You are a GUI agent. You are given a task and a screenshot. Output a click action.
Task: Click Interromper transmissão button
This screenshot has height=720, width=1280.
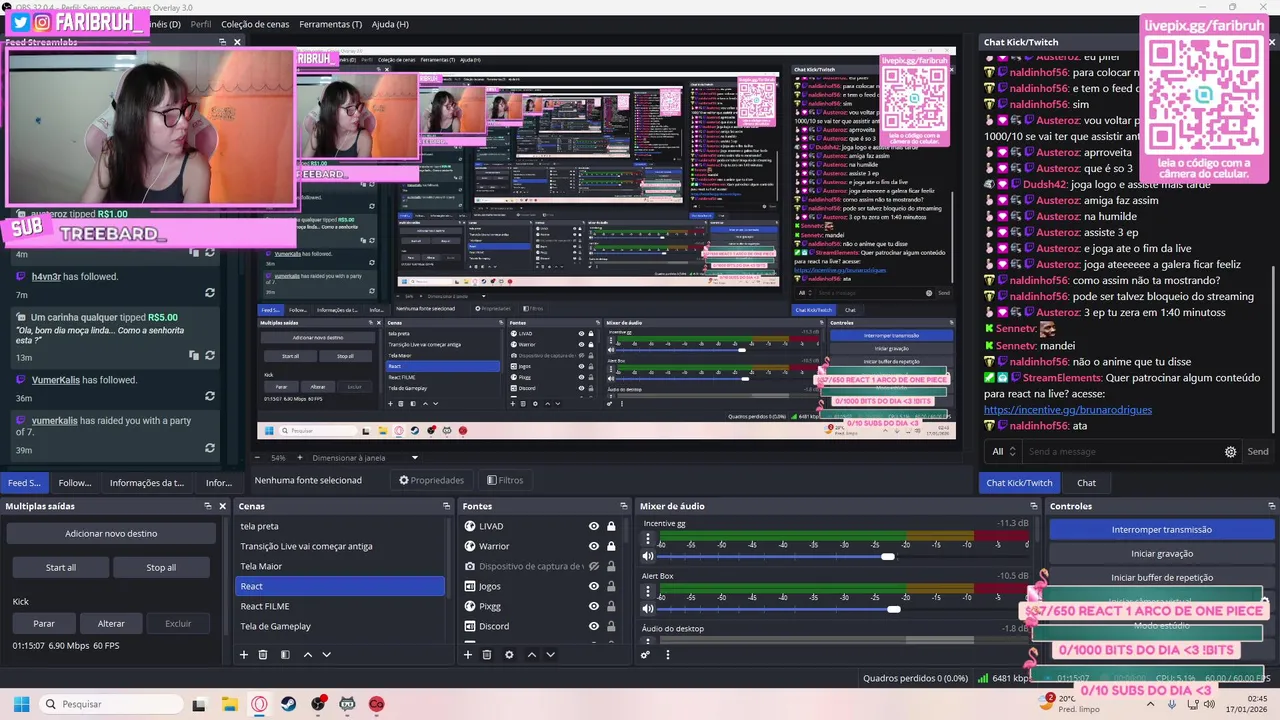[x=1161, y=530]
